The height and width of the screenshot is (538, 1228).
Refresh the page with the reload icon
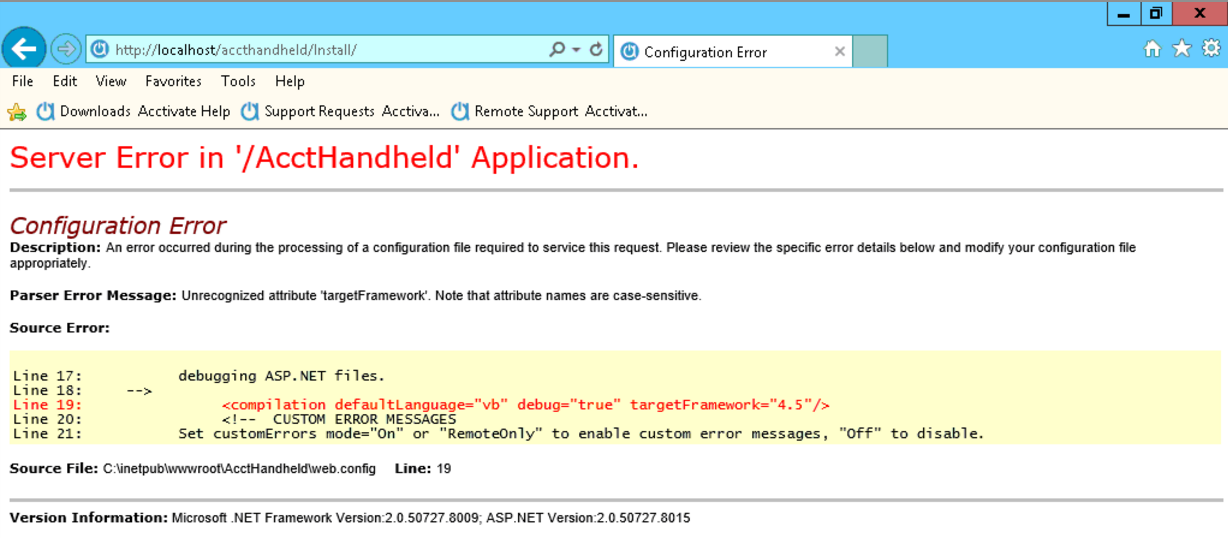tap(596, 49)
